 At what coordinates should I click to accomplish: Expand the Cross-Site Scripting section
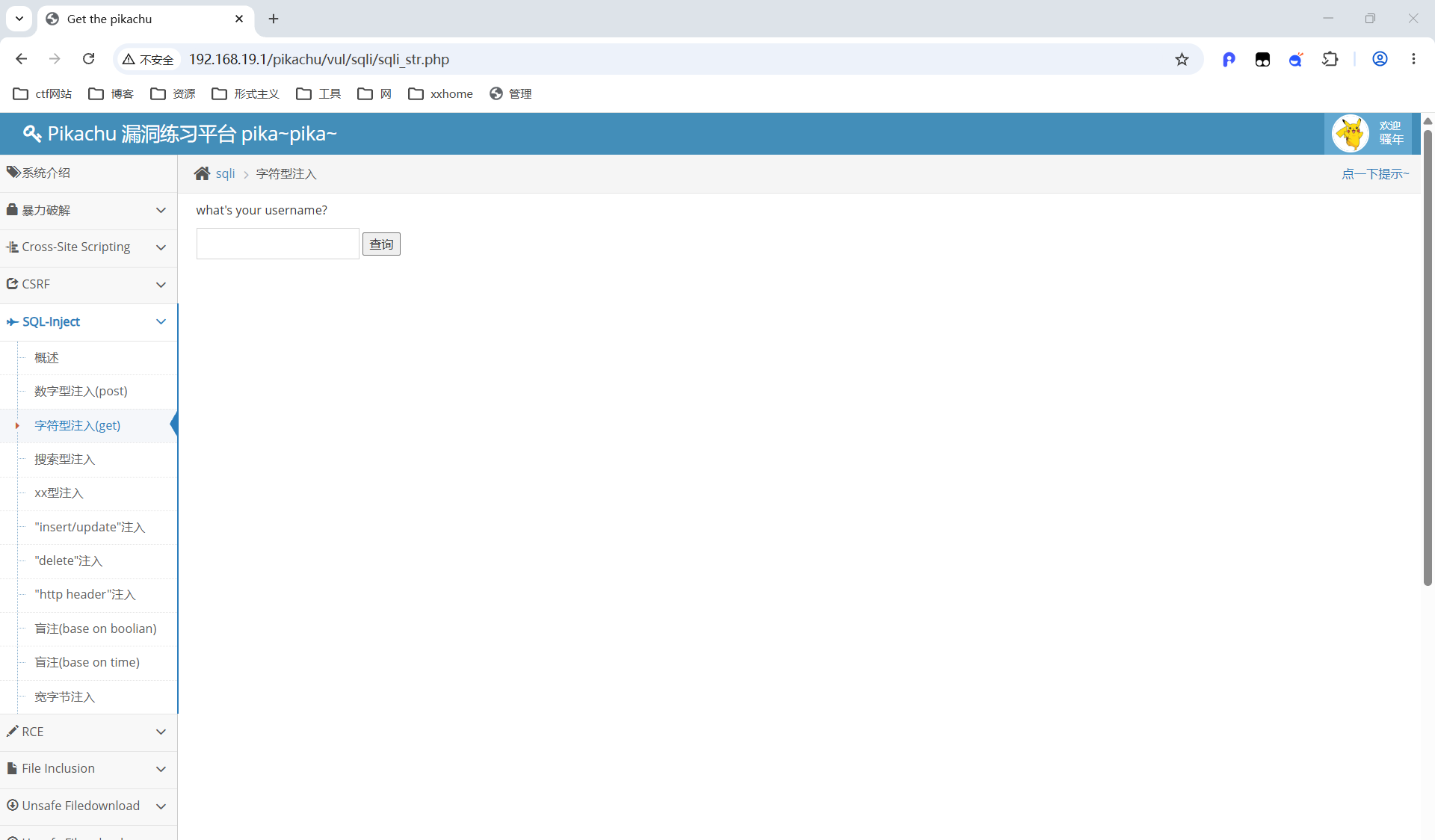click(x=88, y=247)
